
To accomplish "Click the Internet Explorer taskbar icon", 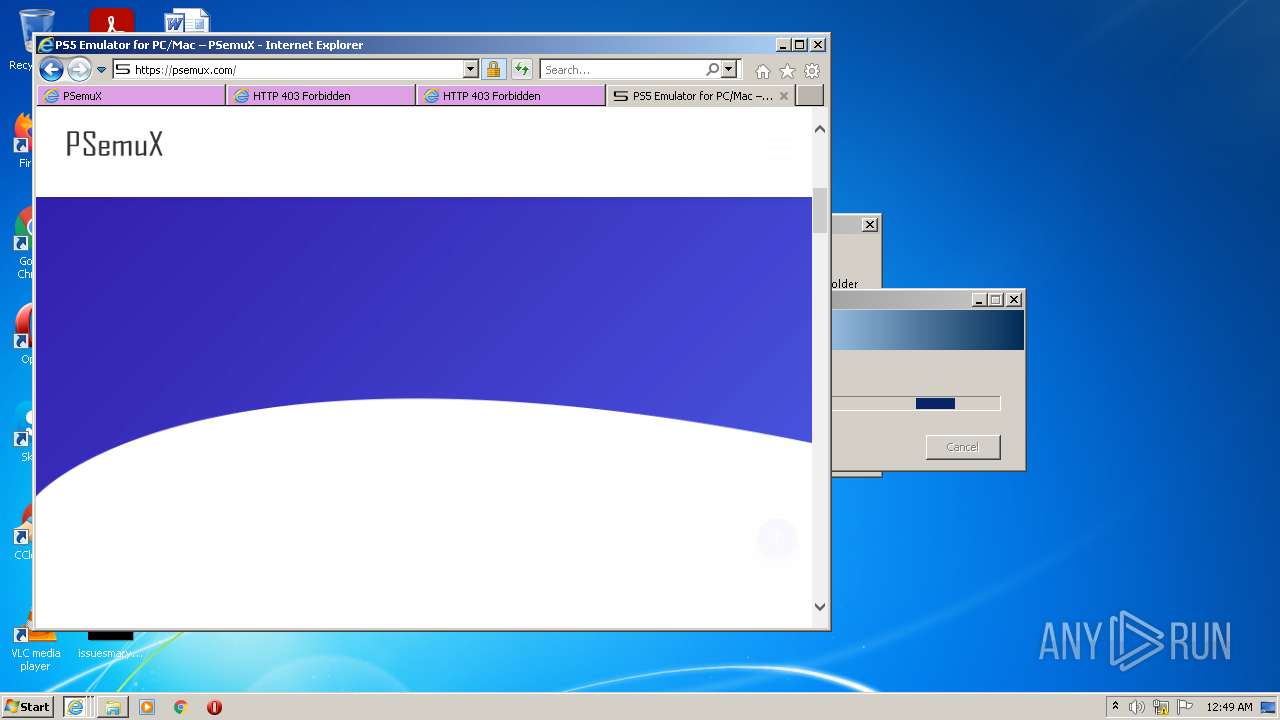I will 75,707.
